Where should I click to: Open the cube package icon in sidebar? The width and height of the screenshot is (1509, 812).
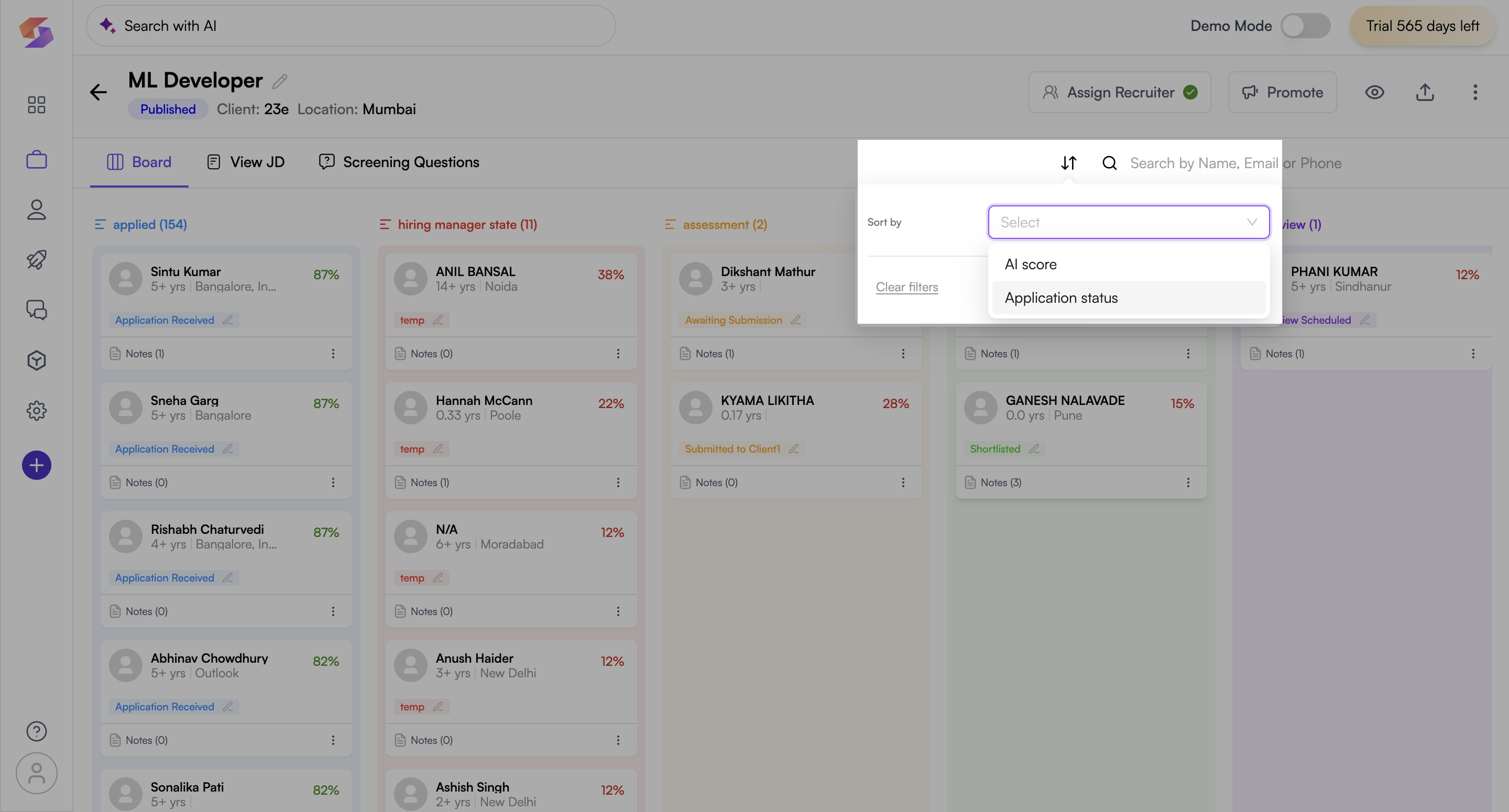click(x=36, y=360)
